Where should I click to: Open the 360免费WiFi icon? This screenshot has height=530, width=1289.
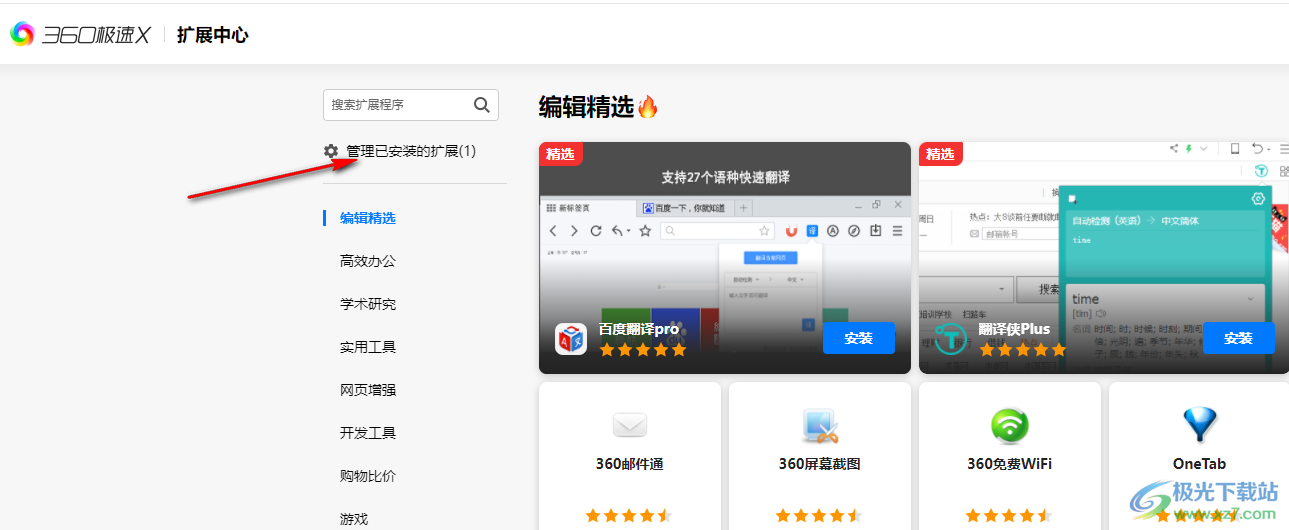[x=1009, y=426]
